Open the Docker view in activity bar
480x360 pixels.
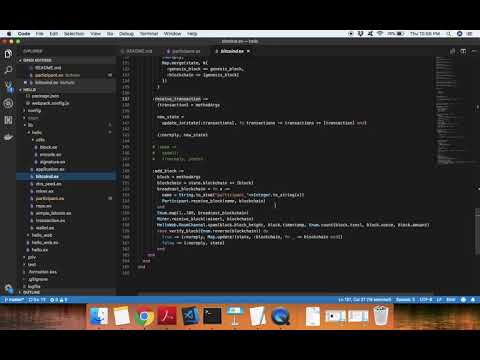click(8, 137)
